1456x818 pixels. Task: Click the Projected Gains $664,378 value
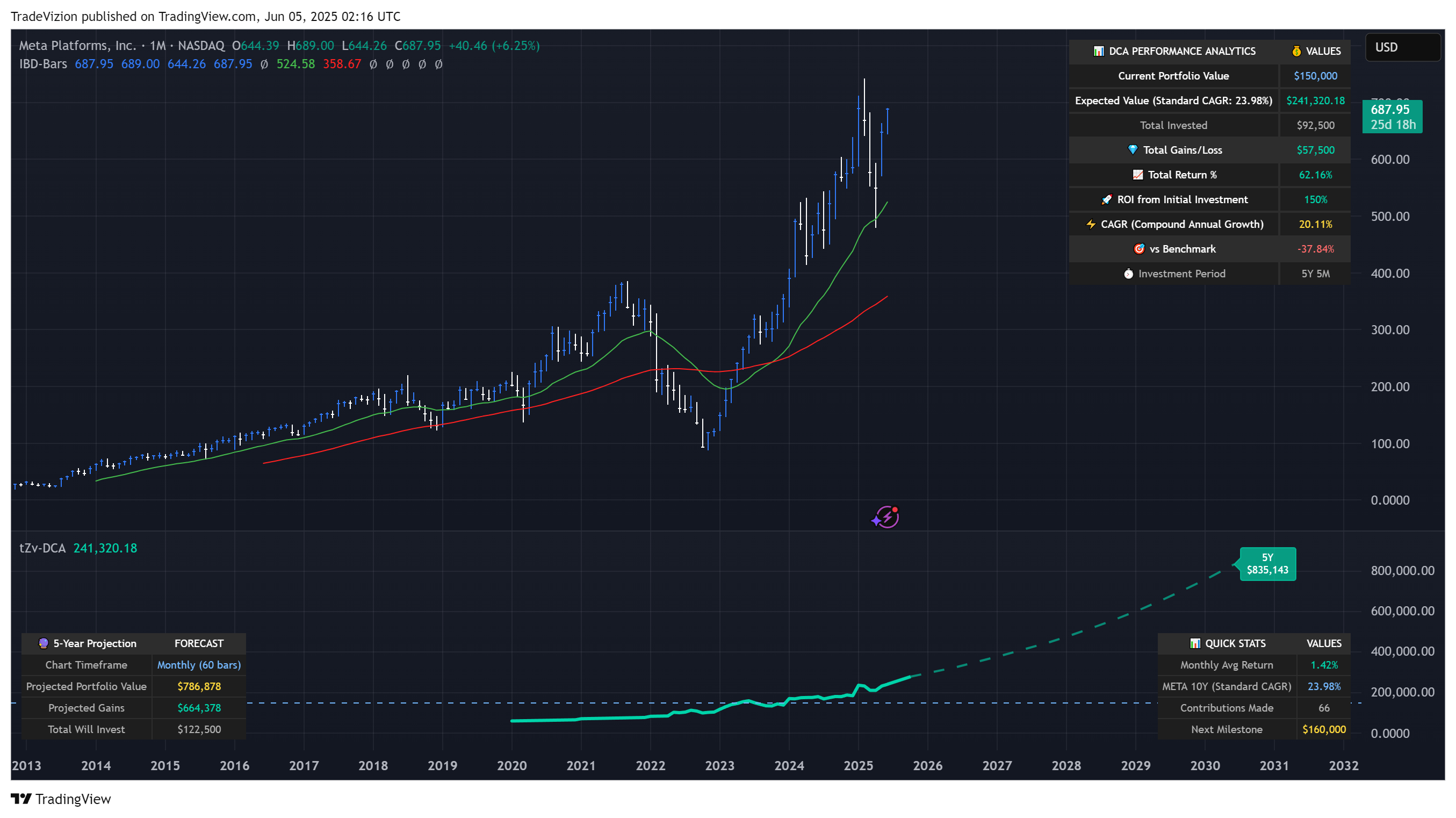point(199,708)
